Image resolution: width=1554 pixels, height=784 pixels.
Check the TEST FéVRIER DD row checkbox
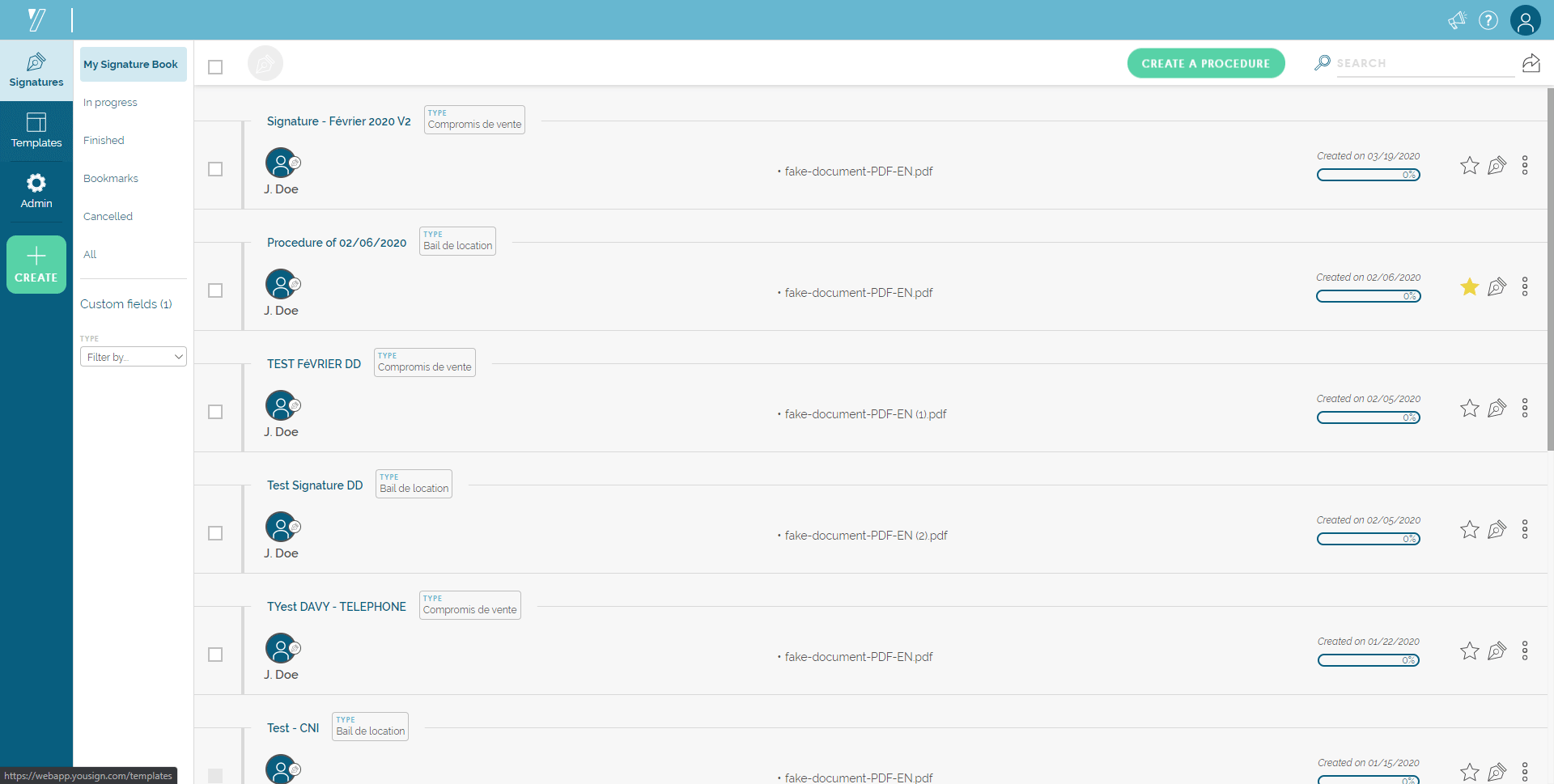(x=215, y=412)
